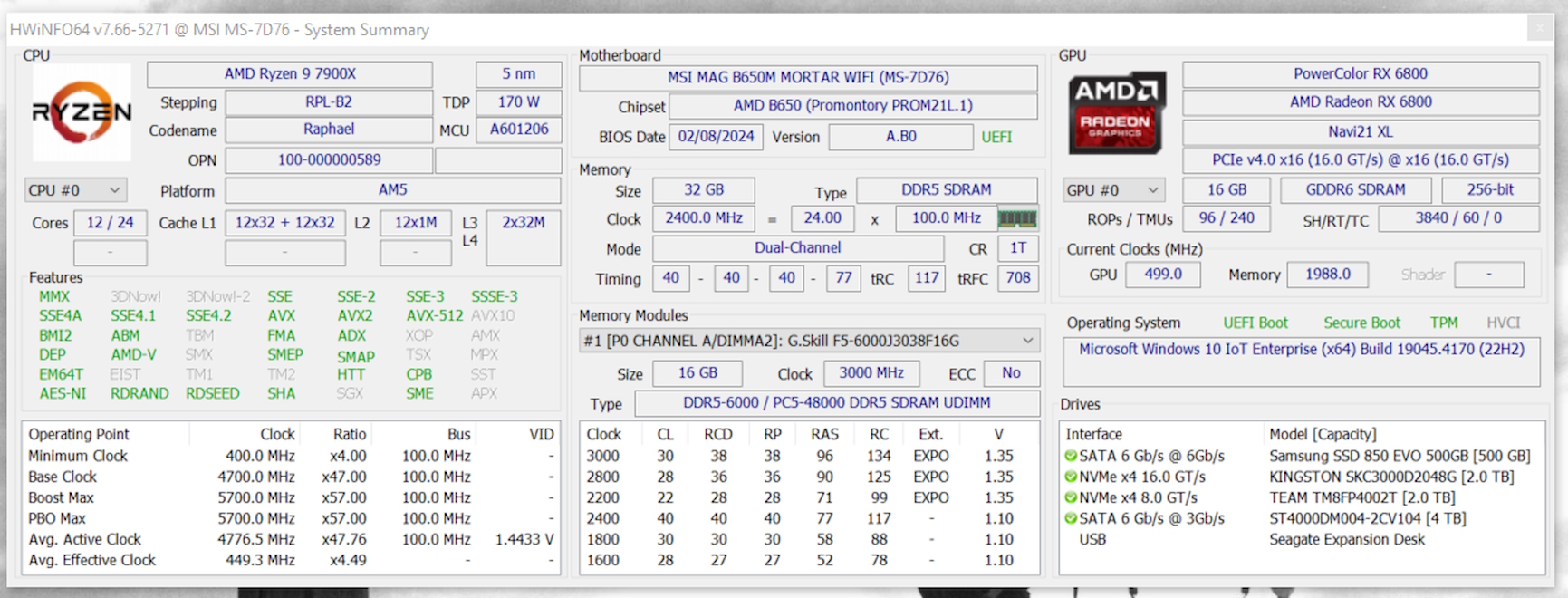This screenshot has width=1568, height=598.
Task: Click the BIOS date 02/08/2024 field
Action: pyautogui.click(x=716, y=137)
